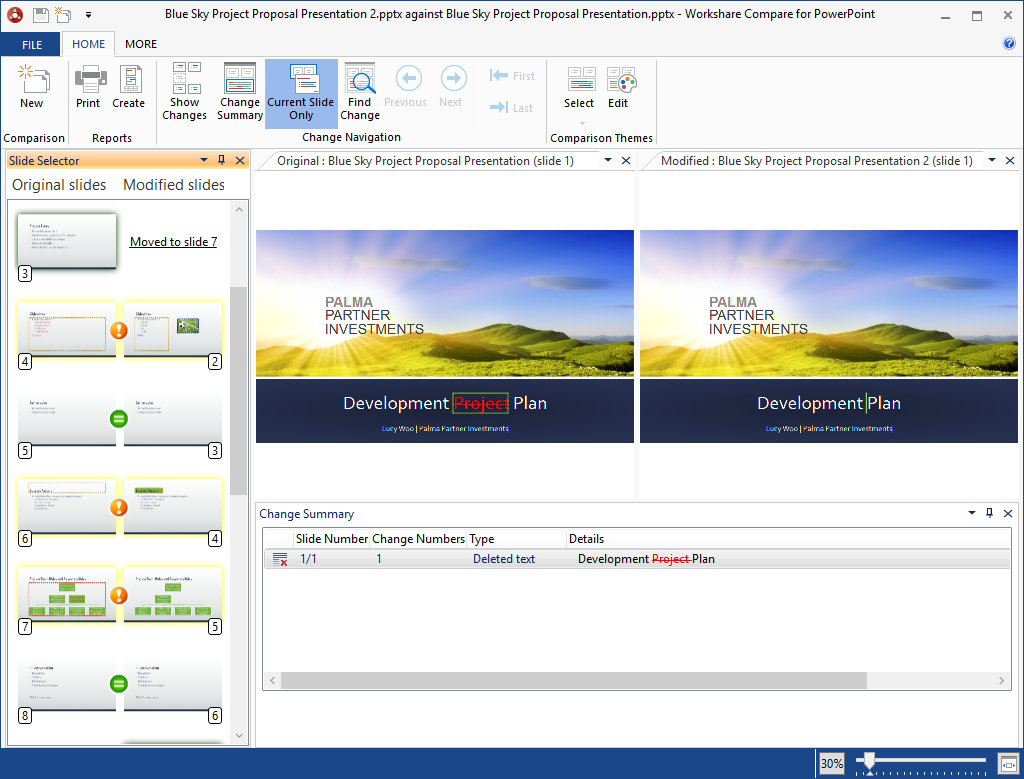This screenshot has height=779, width=1024.
Task: Select modified slide 4 thumbnail
Action: [x=173, y=506]
